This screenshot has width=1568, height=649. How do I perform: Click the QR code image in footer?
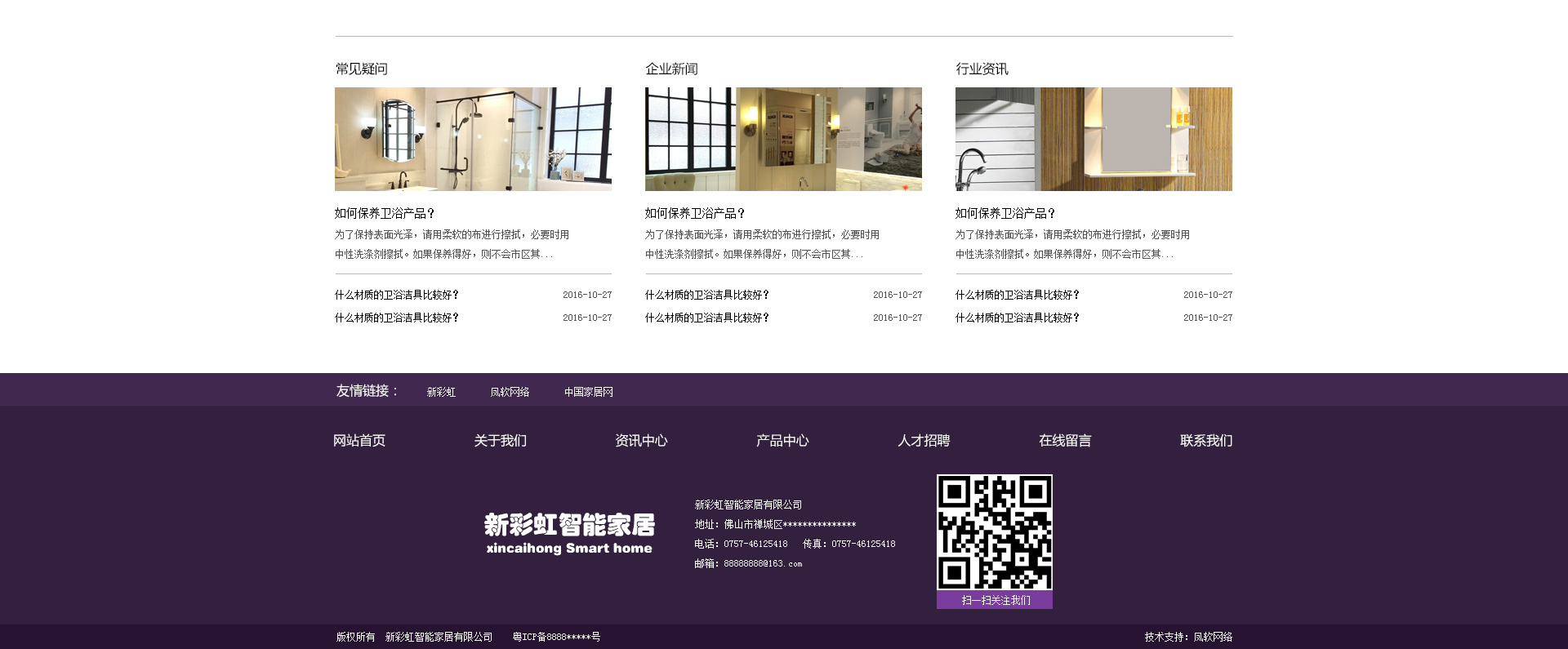click(994, 531)
